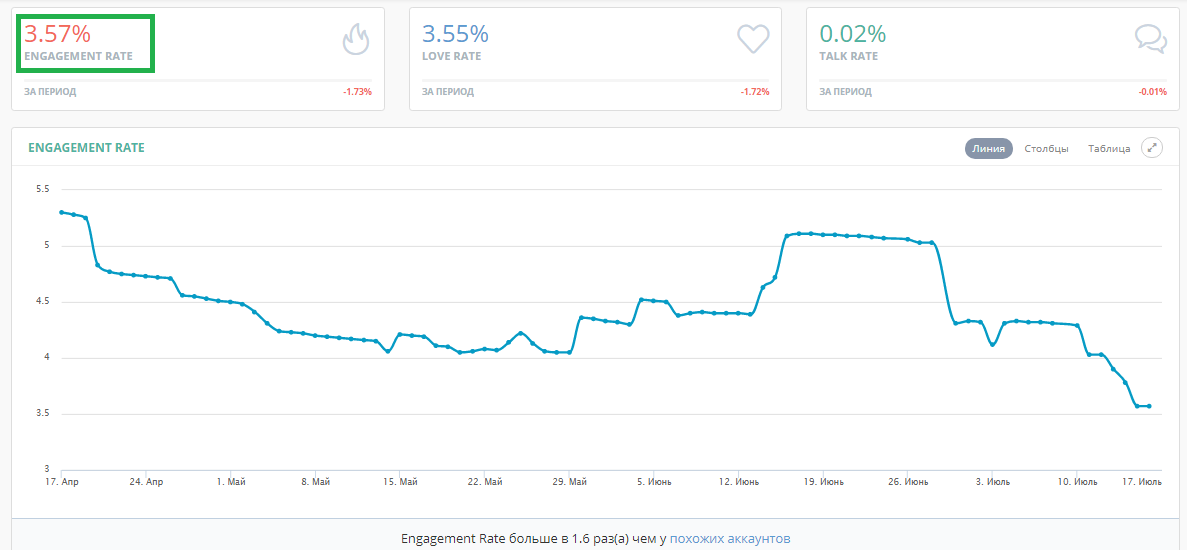The width and height of the screenshot is (1187, 550).
Task: Click the last data point on the chart line
Action: coord(1149,406)
